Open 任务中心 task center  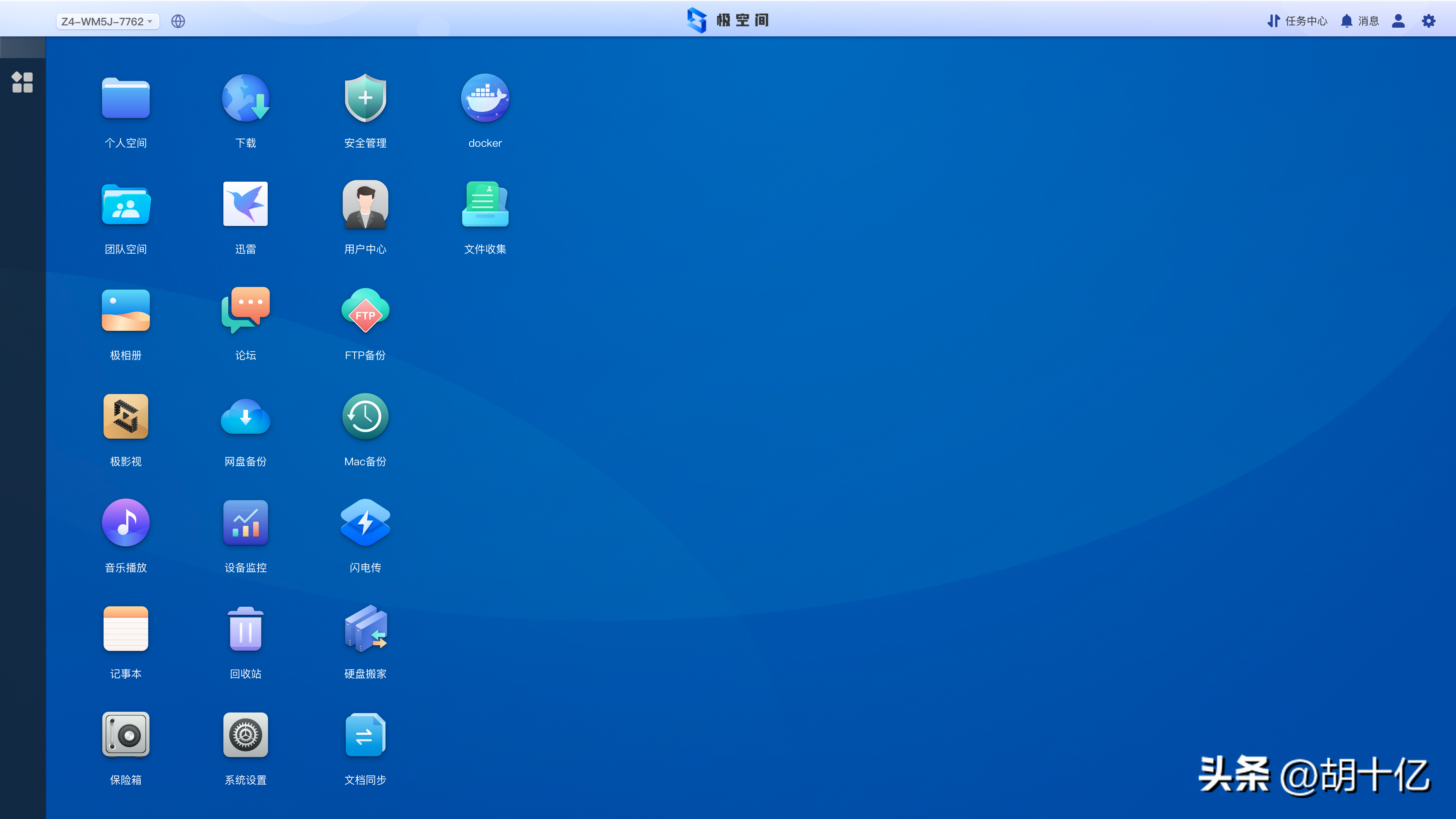click(1297, 21)
